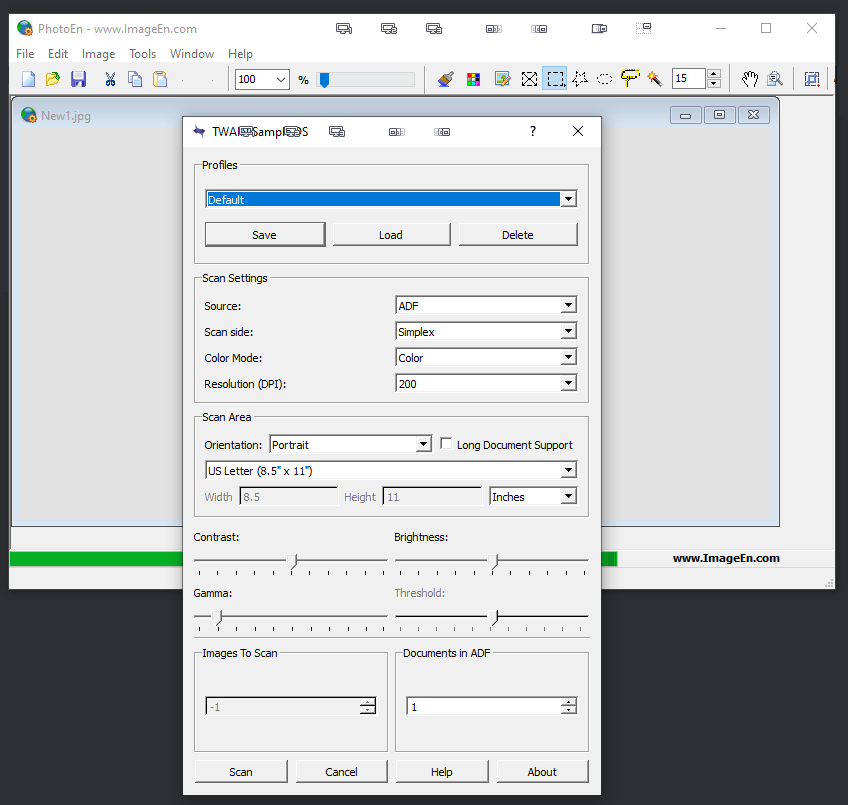
Task: Increase Documents in ADF count
Action: 568,702
